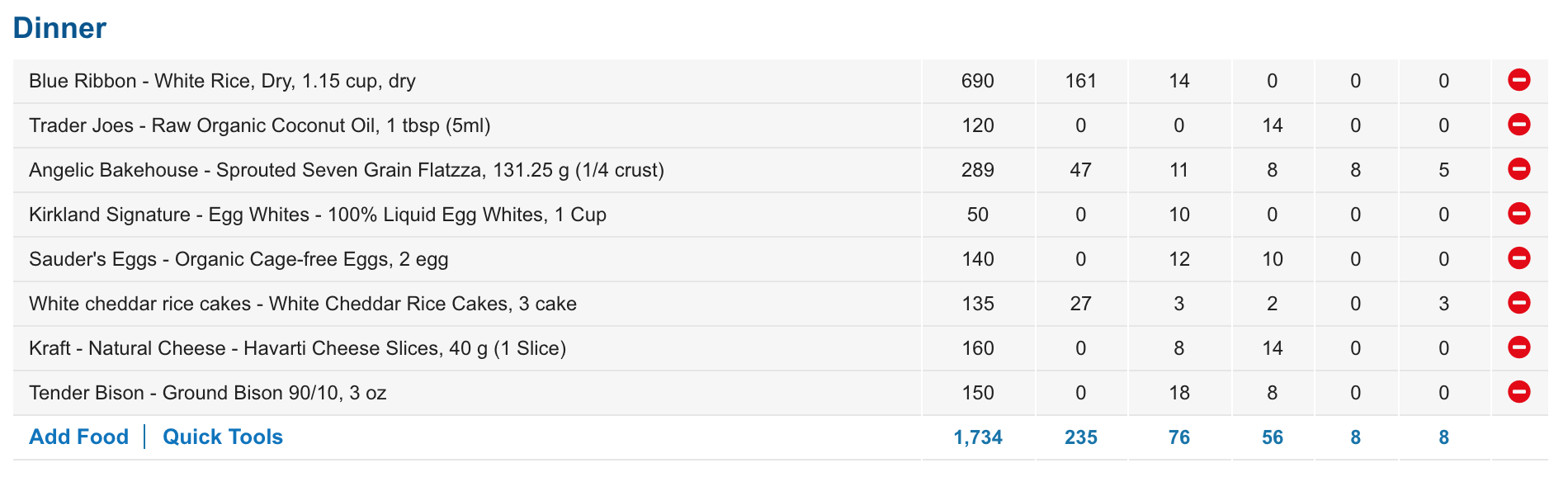The width and height of the screenshot is (1568, 477).
Task: Open Sauder's Organic Cage-free Eggs entry
Action: point(239,259)
